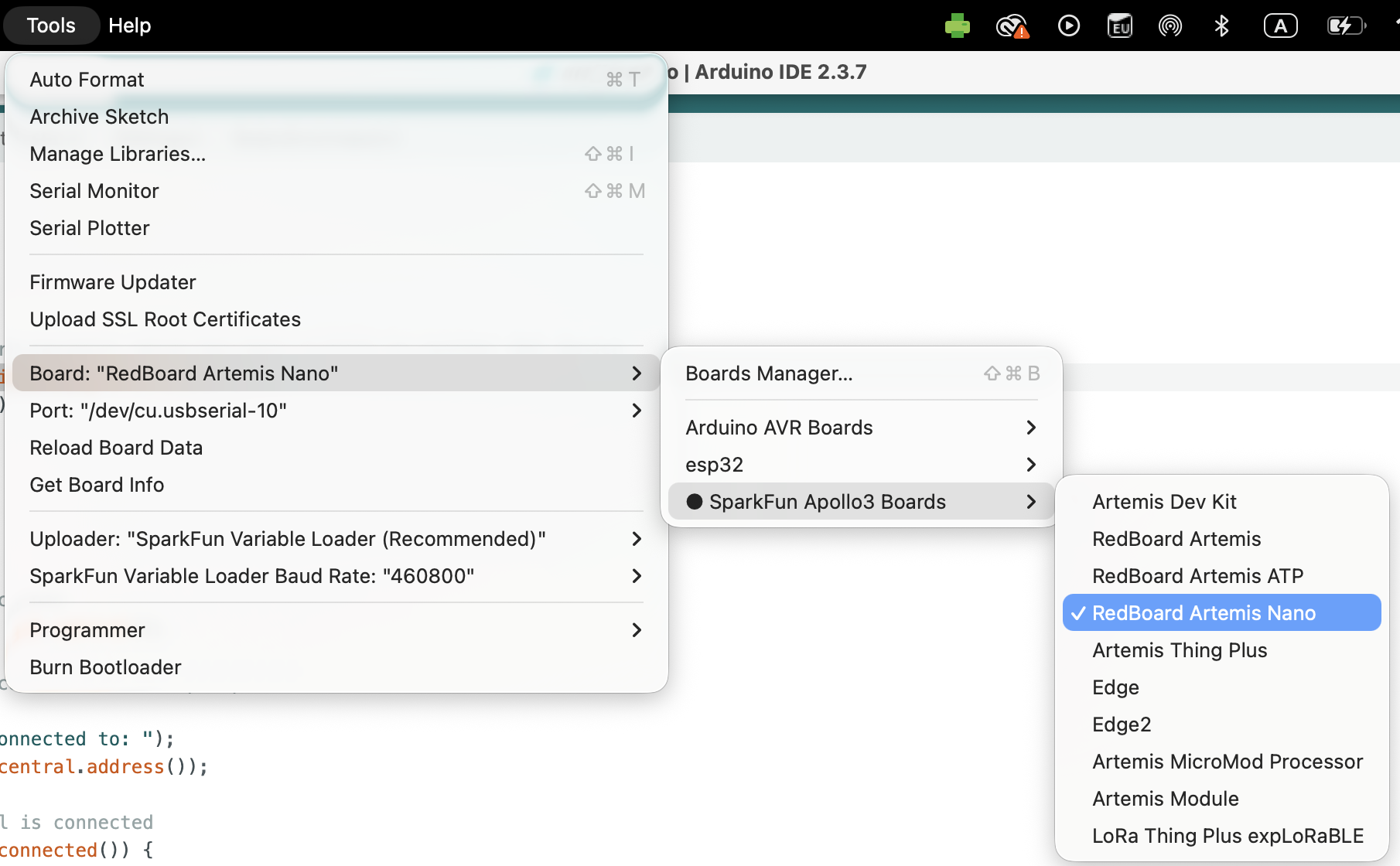Viewport: 1400px width, 866px height.
Task: Click the Bluetooth icon in the menu bar
Action: [1222, 25]
